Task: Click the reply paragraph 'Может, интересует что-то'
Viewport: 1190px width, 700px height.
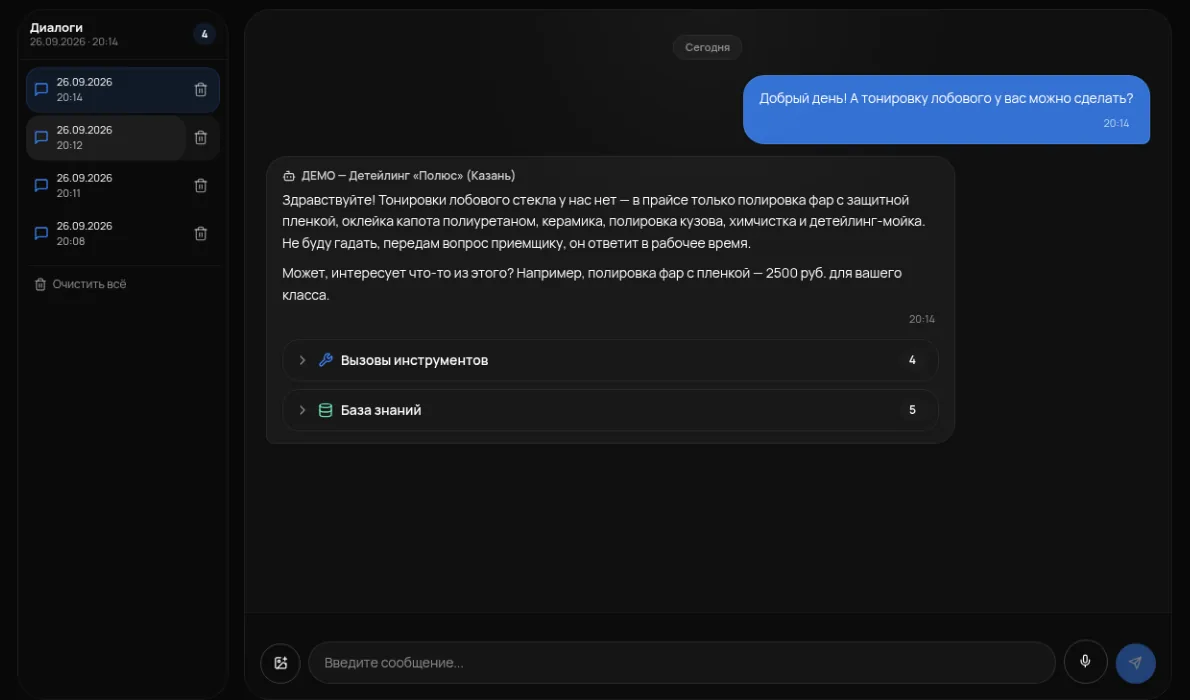Action: [x=592, y=284]
